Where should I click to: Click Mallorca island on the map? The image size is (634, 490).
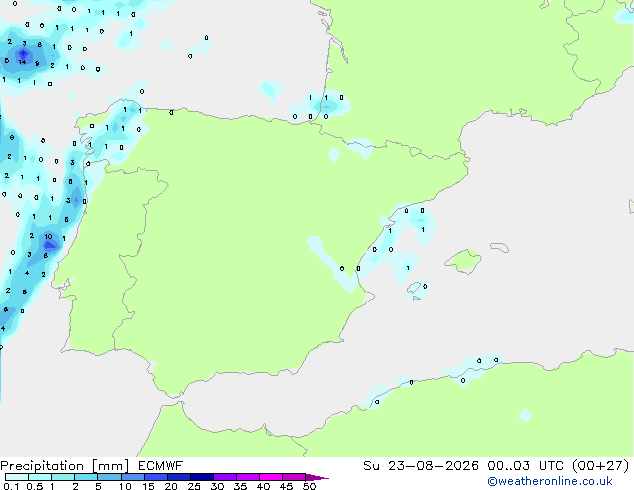[x=463, y=262]
